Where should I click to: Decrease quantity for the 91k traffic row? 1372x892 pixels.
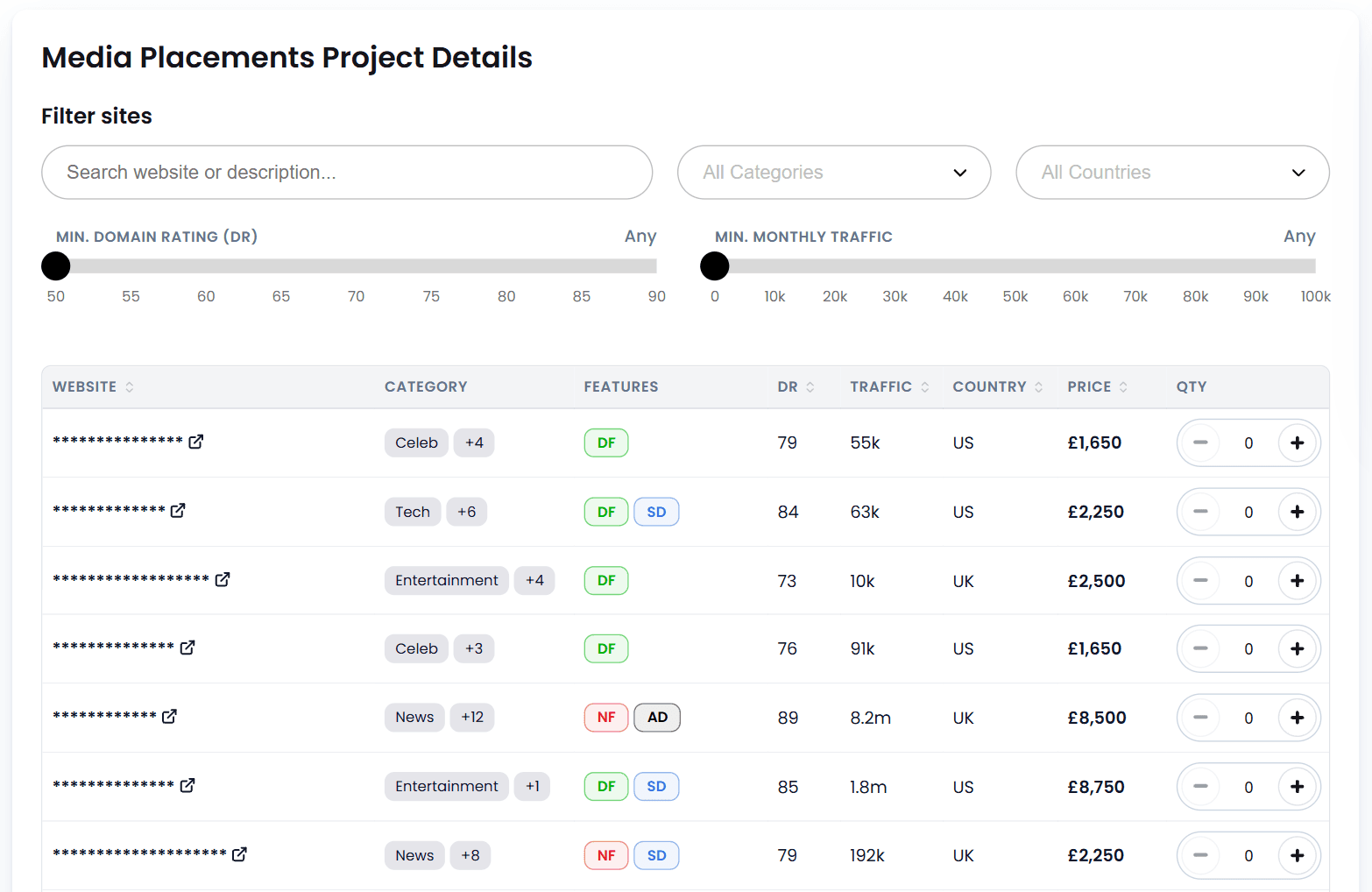click(1200, 648)
